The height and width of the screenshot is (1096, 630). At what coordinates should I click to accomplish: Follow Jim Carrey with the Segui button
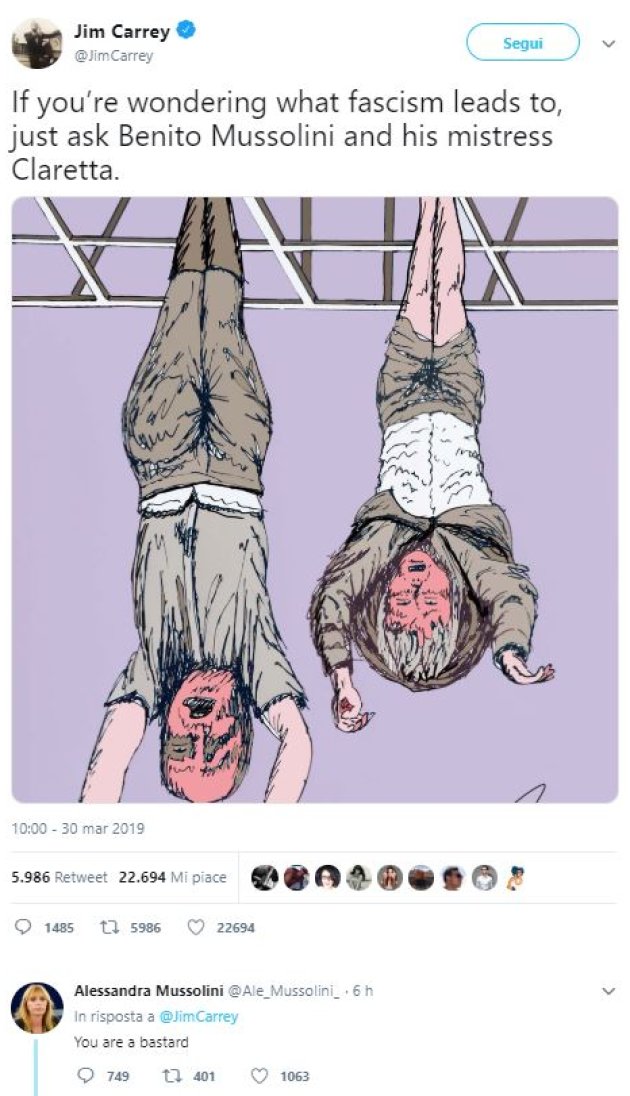[x=523, y=43]
